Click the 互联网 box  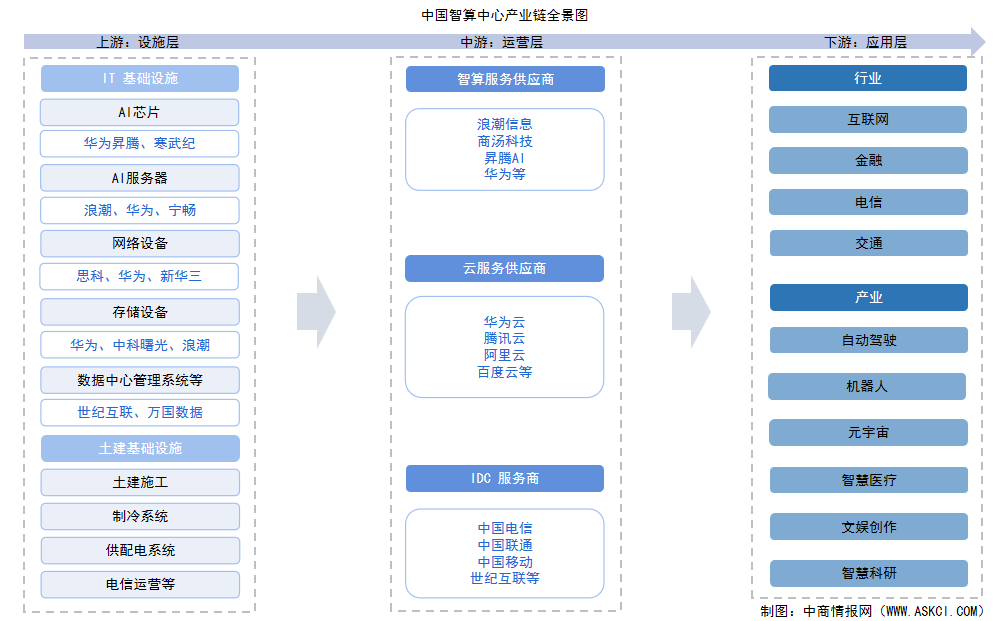click(x=868, y=120)
